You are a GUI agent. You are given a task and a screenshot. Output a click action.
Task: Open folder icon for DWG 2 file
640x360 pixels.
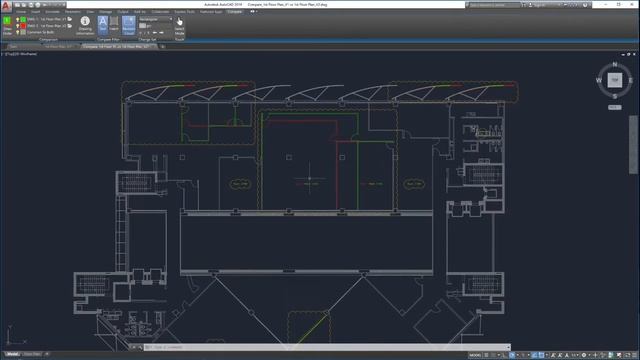point(70,26)
